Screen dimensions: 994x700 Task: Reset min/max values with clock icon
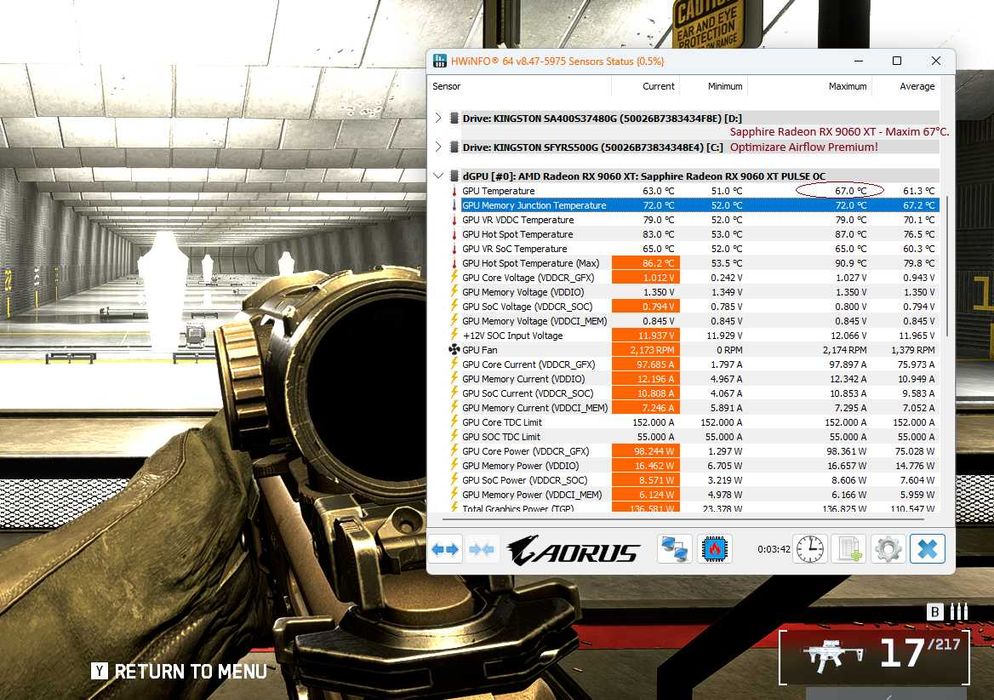810,549
